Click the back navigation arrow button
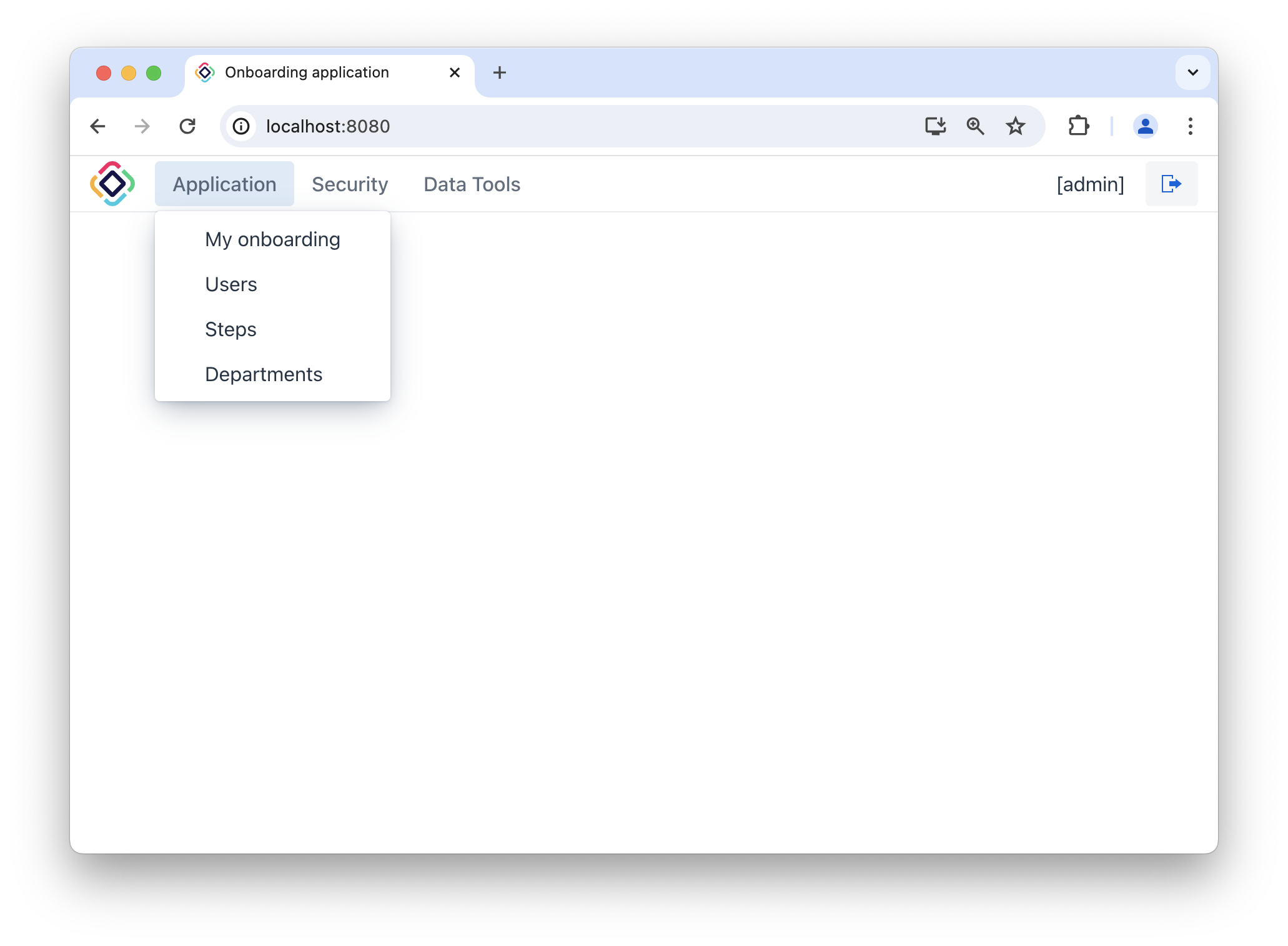 pos(97,125)
